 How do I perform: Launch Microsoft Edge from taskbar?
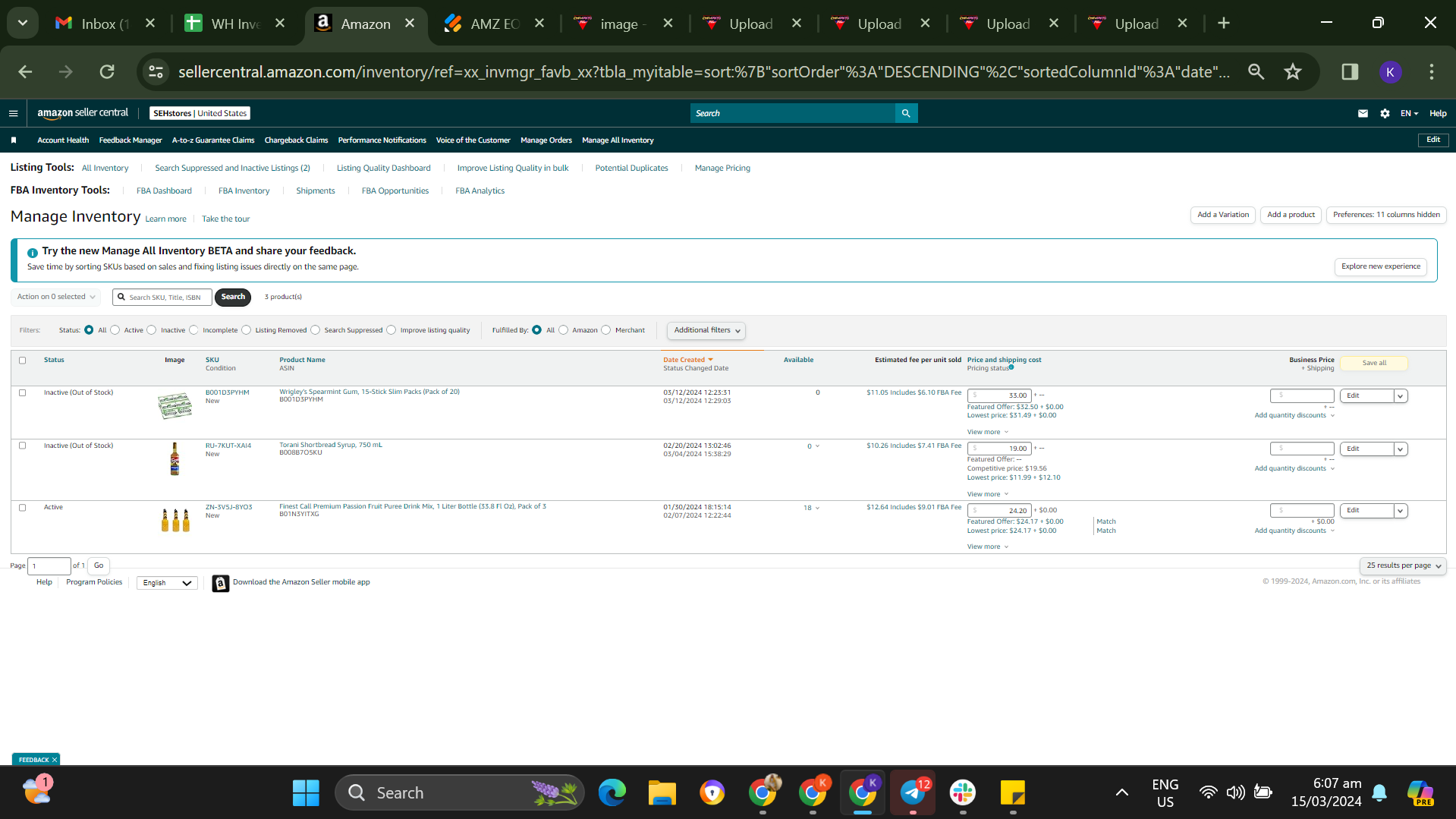612,793
